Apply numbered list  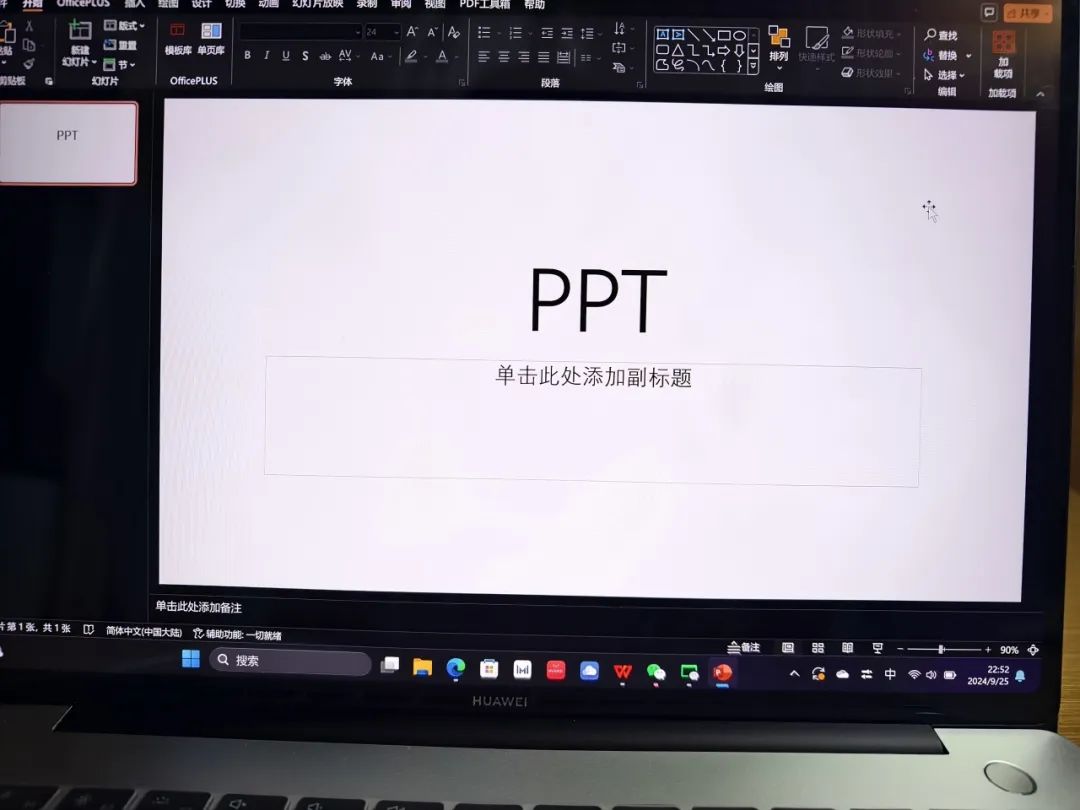pos(515,33)
